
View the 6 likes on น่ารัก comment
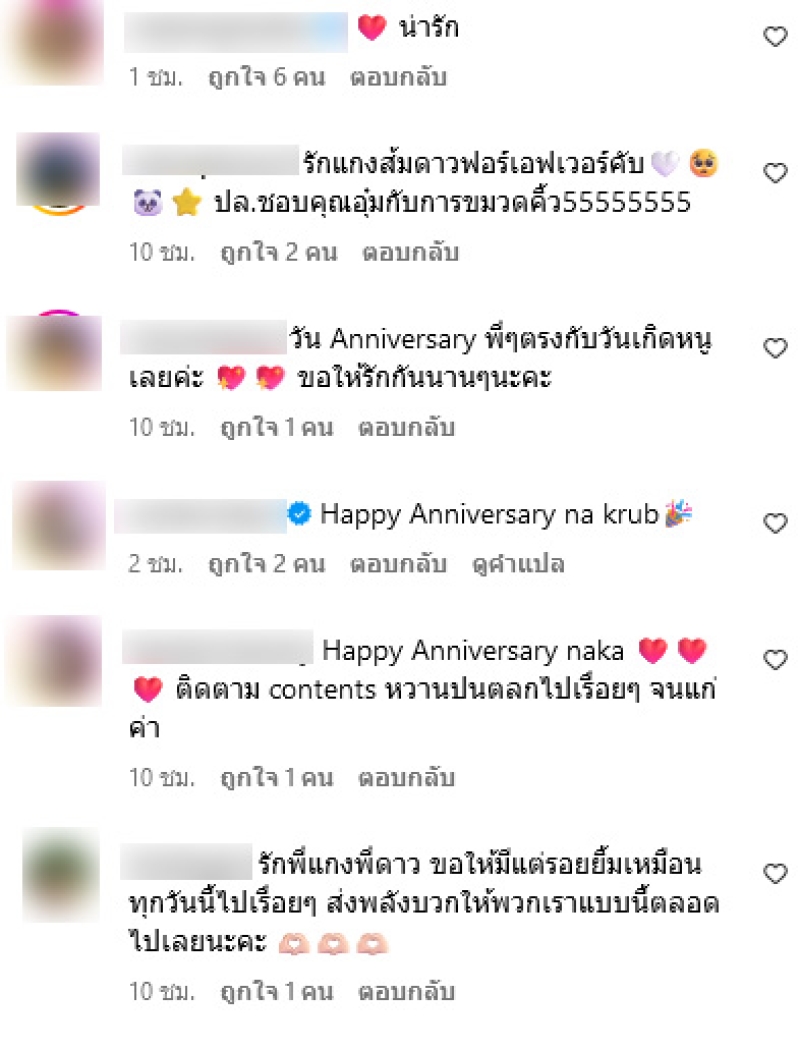click(267, 78)
